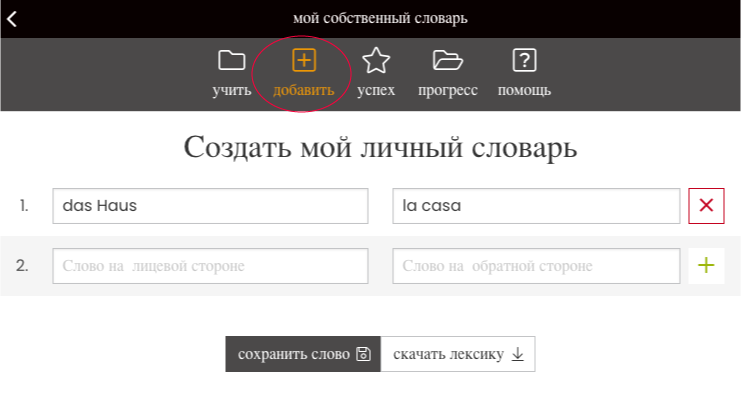Click the floppy disk save icon

(363, 354)
